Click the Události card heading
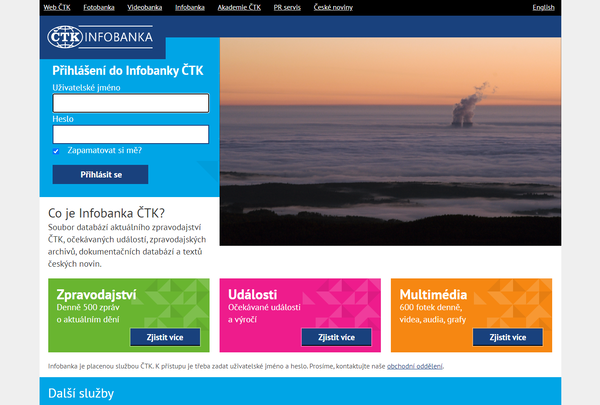The height and width of the screenshot is (405, 600). (253, 294)
